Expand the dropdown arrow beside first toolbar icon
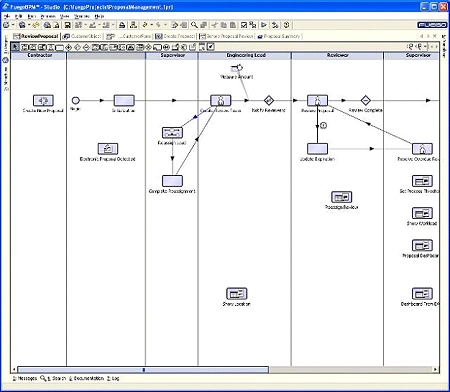The width and height of the screenshot is (450, 392). [x=13, y=25]
